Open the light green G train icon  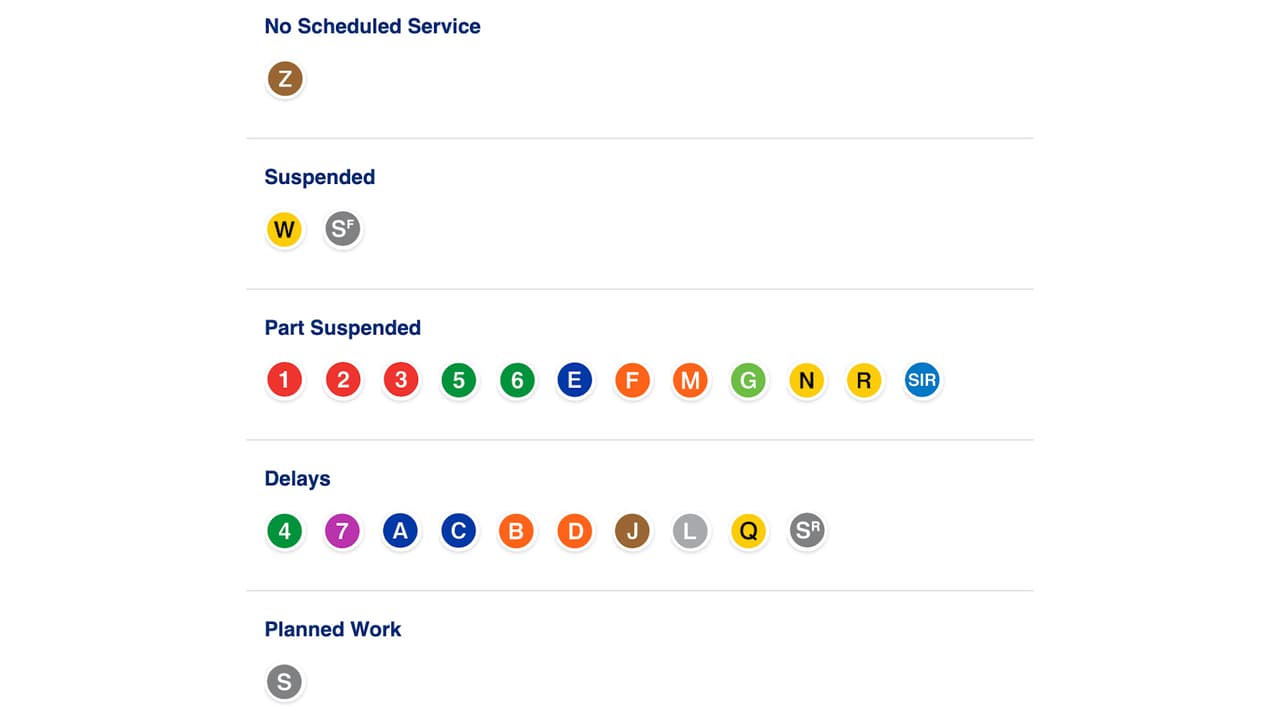click(x=748, y=380)
